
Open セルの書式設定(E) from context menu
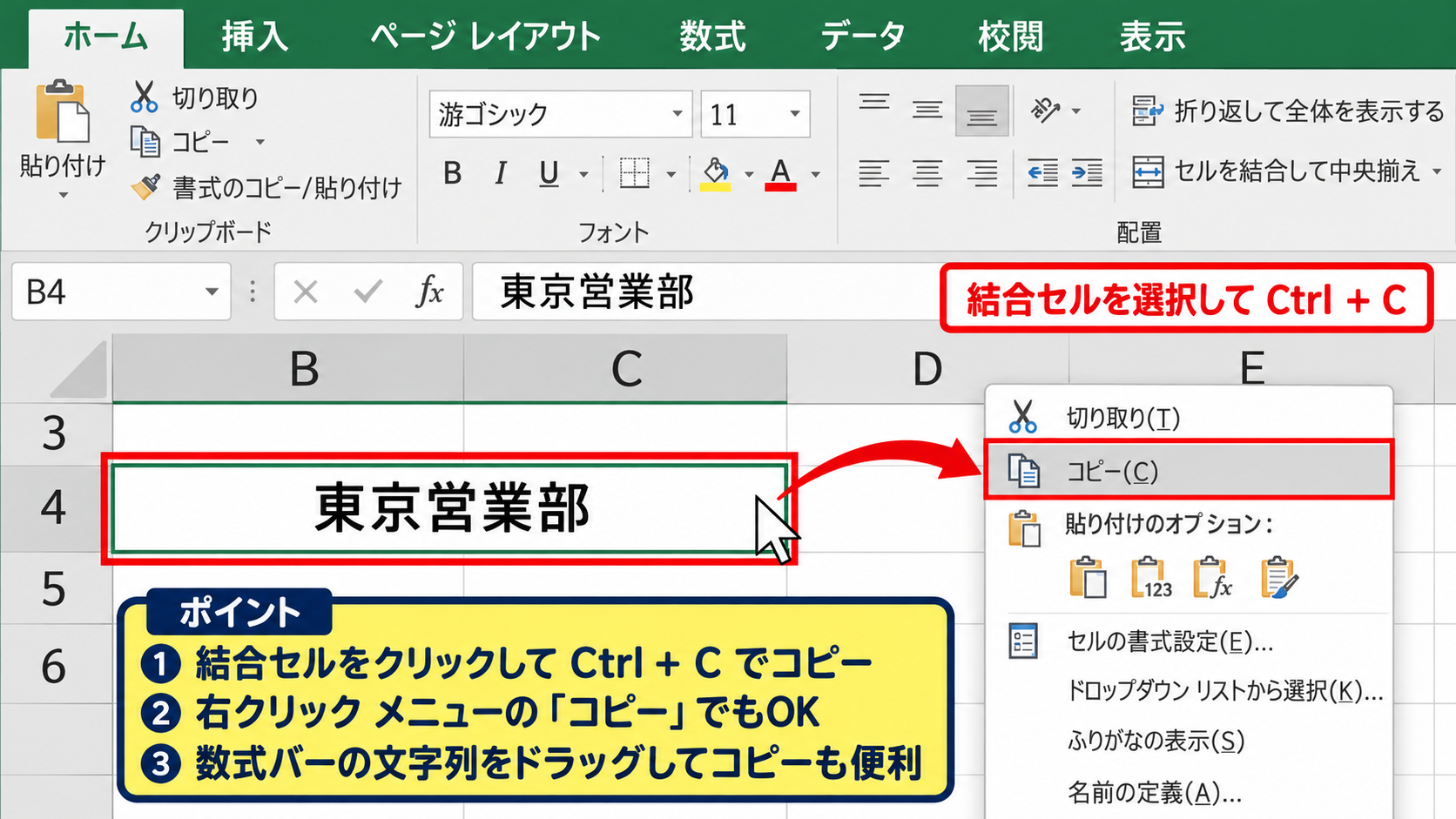click(x=1189, y=641)
